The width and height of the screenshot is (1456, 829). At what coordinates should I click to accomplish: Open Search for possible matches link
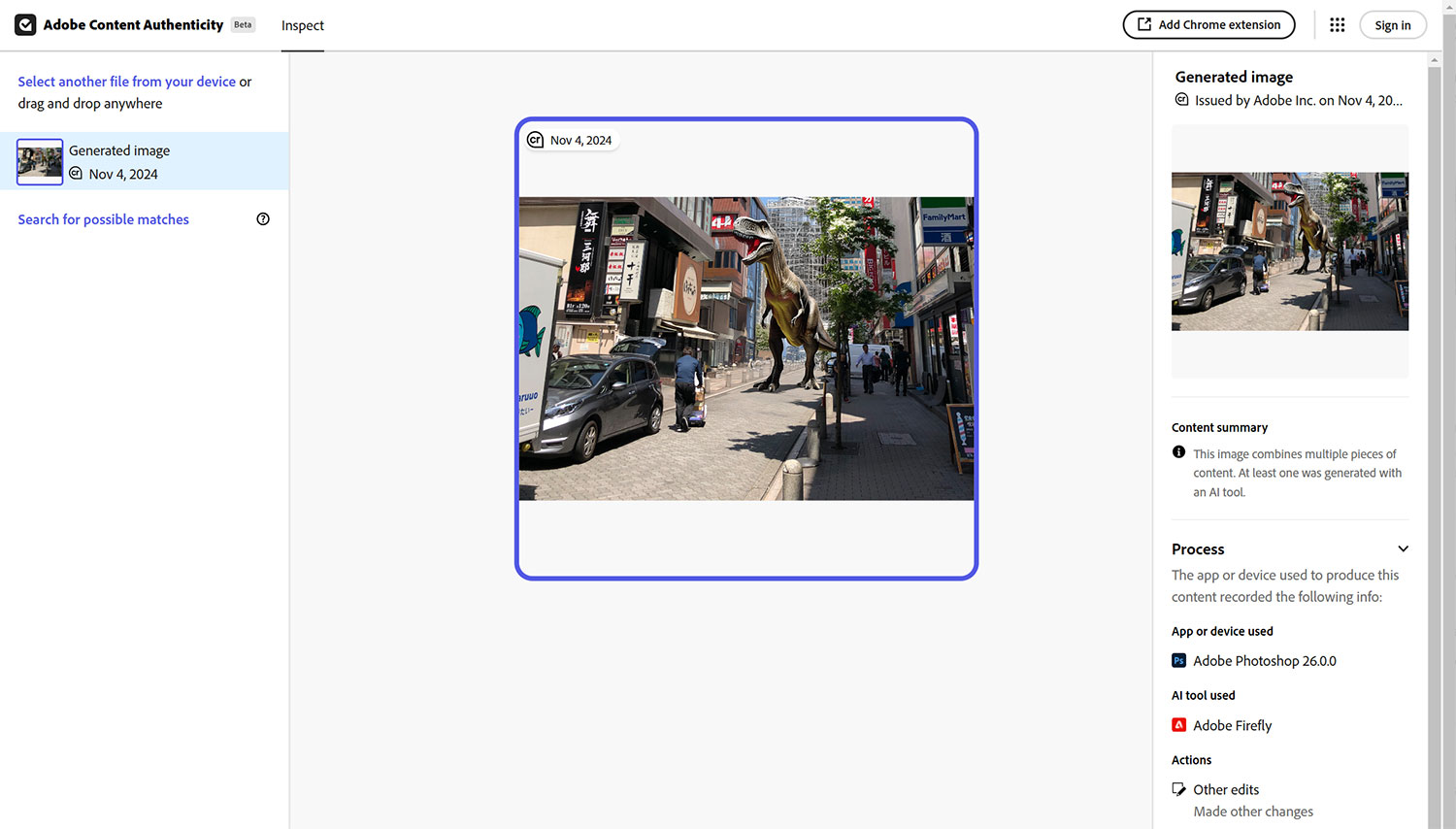click(x=103, y=219)
